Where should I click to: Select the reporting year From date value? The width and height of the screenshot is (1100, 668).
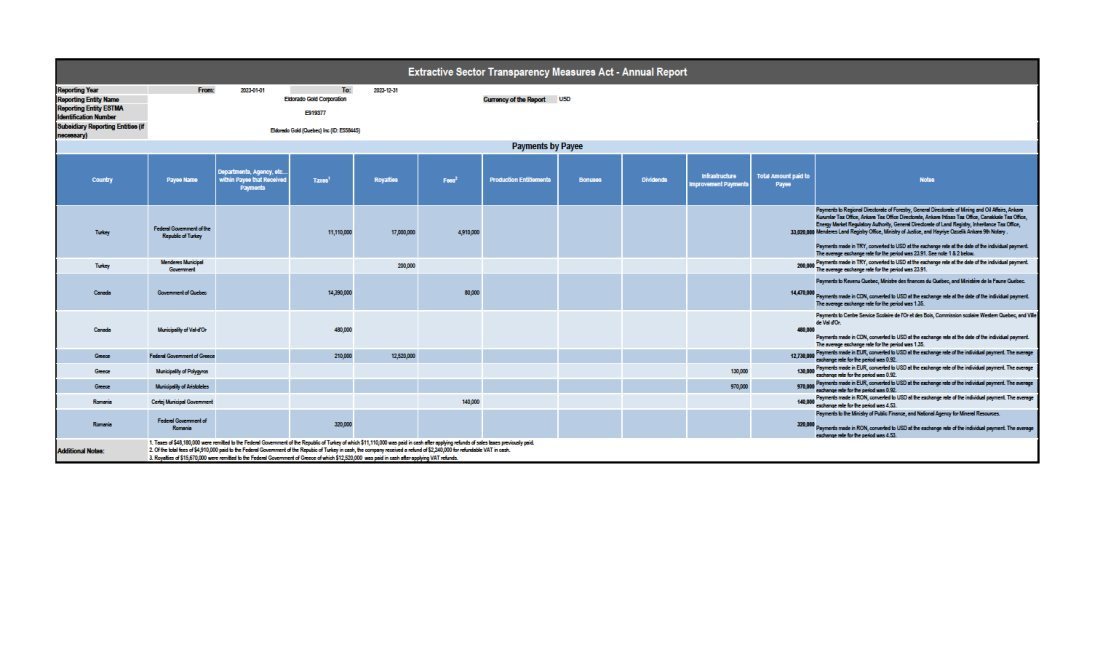252,90
